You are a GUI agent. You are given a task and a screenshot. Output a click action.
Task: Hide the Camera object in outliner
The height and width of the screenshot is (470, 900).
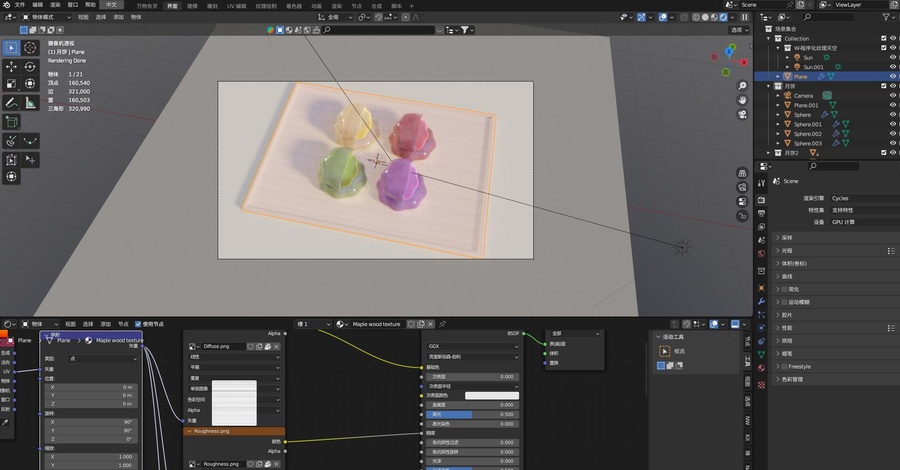(x=893, y=96)
